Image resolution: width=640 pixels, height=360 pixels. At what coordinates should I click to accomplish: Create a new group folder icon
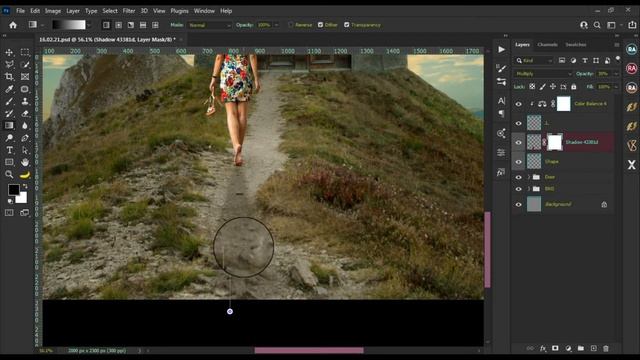point(581,348)
